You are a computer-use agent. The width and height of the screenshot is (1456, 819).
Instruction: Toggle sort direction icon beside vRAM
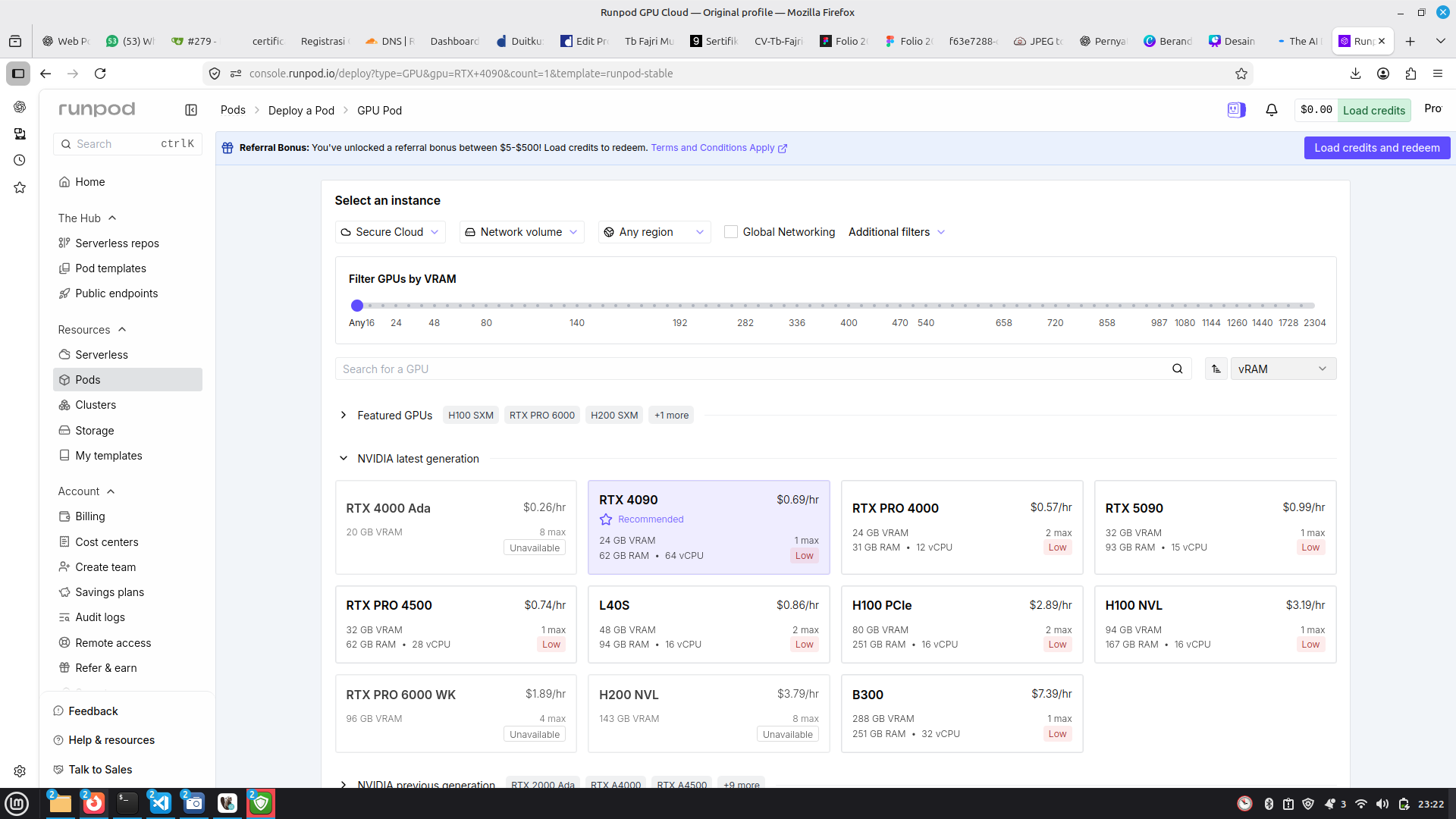1216,369
